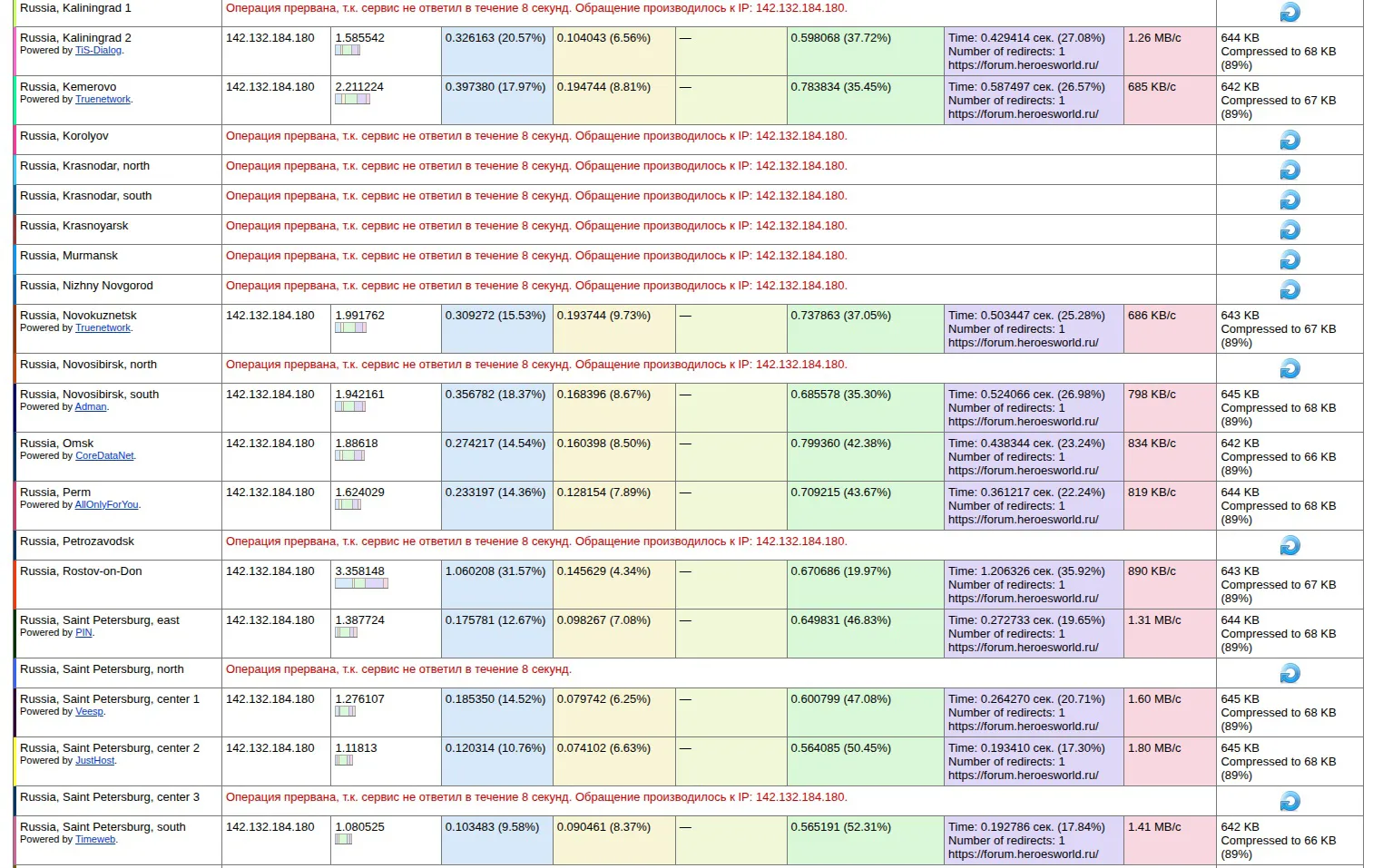Click the PIN provider link
The height and width of the screenshot is (868, 1373).
(x=83, y=633)
